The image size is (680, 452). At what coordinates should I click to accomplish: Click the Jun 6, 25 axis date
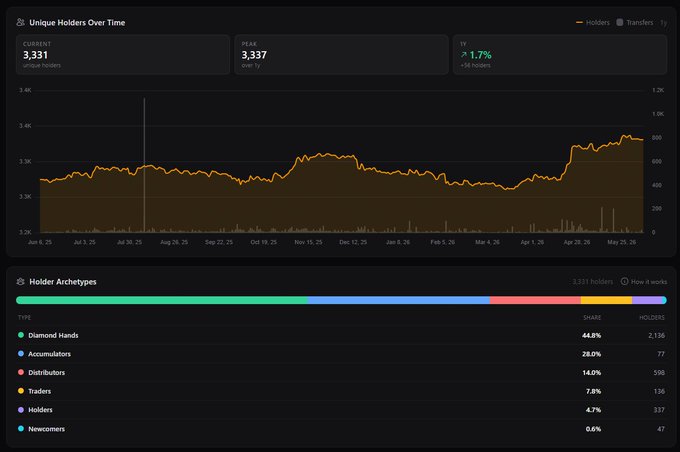pos(40,242)
